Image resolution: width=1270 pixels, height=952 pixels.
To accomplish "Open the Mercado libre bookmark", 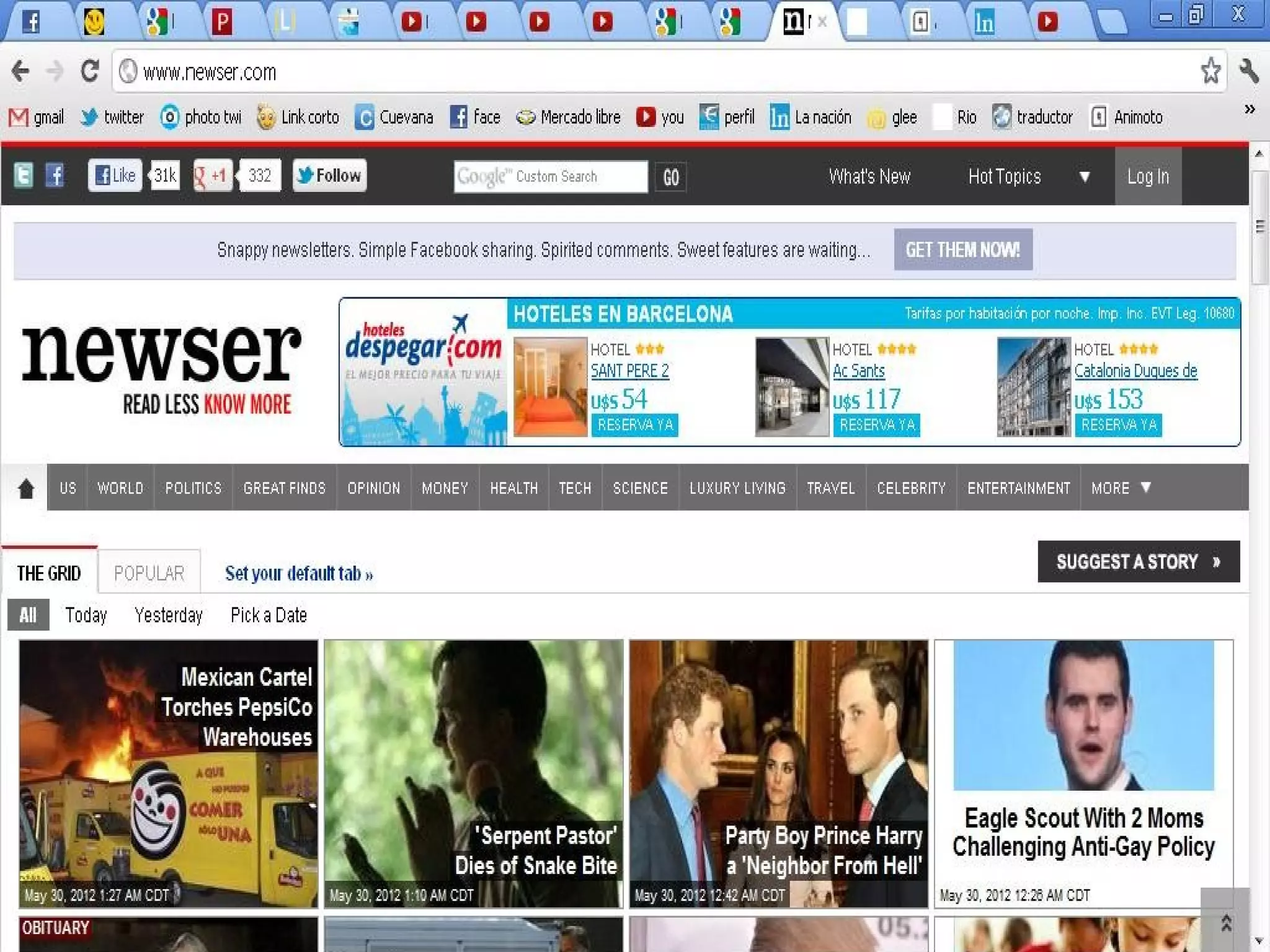I will 569,117.
